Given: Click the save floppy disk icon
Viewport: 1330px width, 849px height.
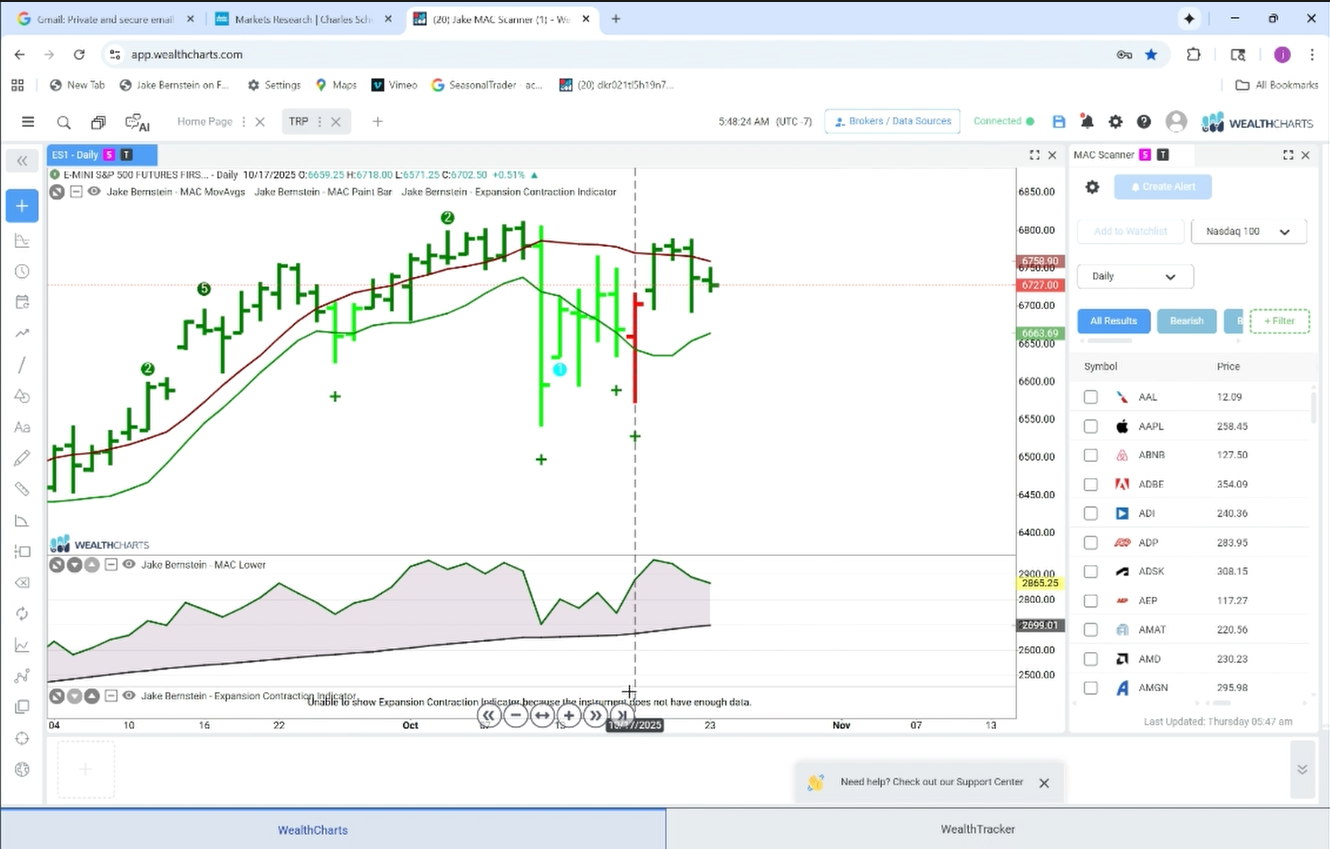Looking at the screenshot, I should tap(1059, 121).
